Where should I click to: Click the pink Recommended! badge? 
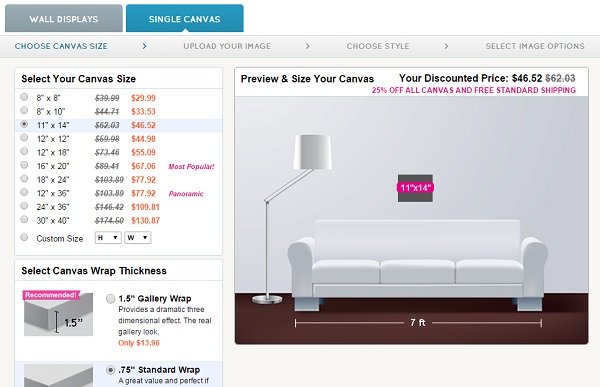click(x=52, y=295)
